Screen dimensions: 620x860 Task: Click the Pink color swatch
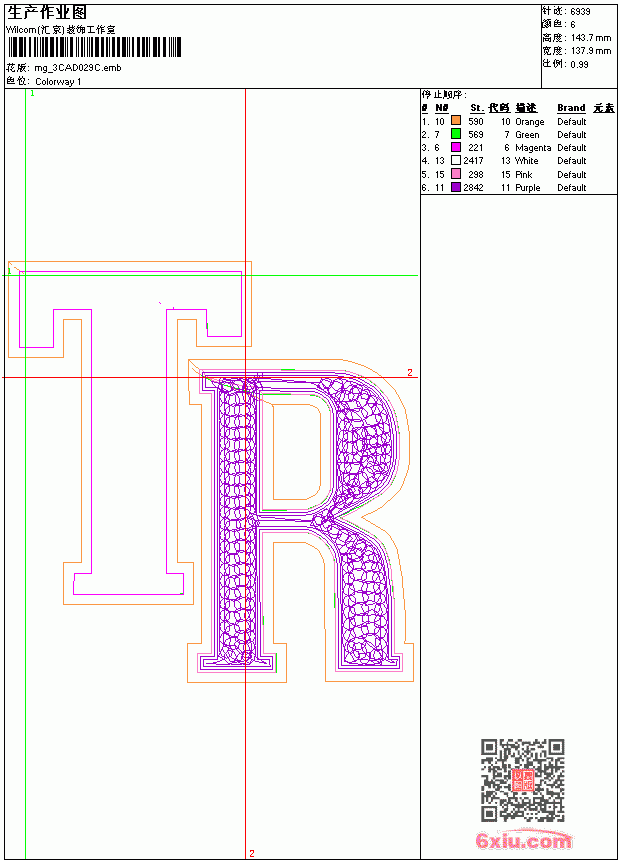coord(455,174)
